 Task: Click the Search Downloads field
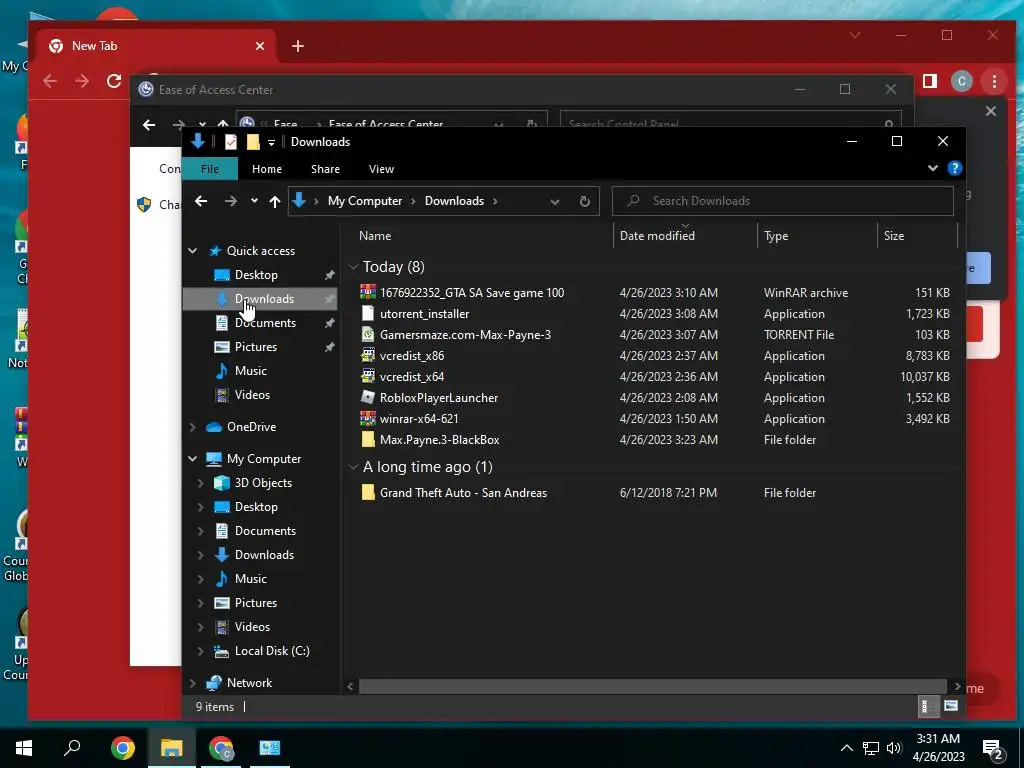pos(782,201)
